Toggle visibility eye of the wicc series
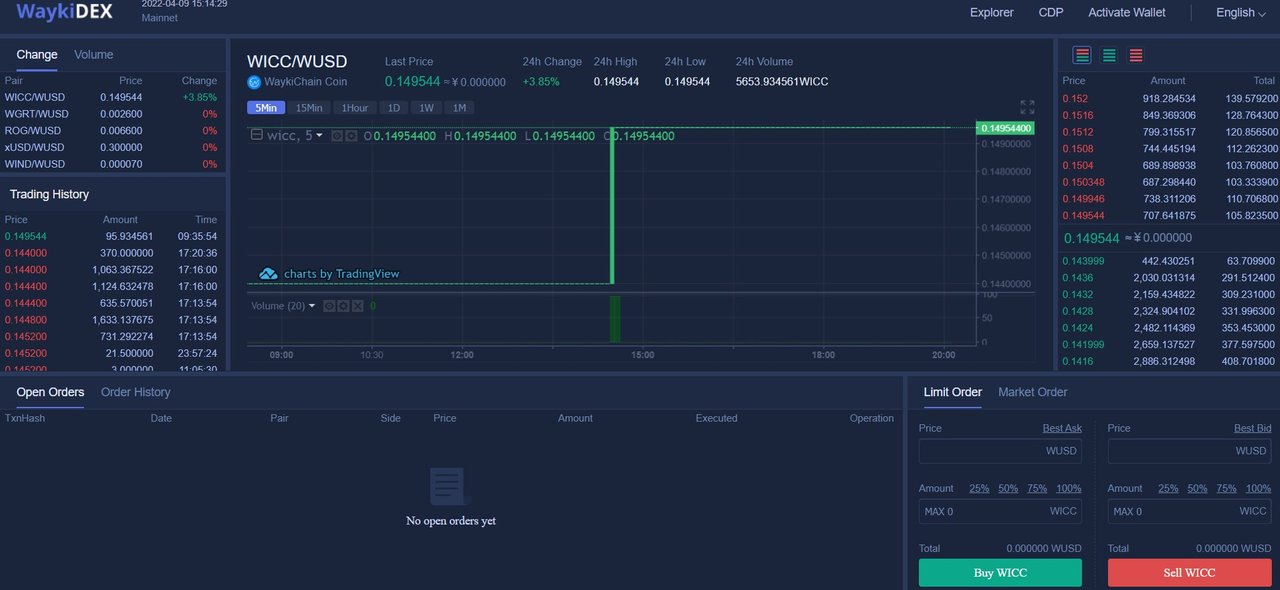This screenshot has height=590, width=1280. [x=337, y=136]
